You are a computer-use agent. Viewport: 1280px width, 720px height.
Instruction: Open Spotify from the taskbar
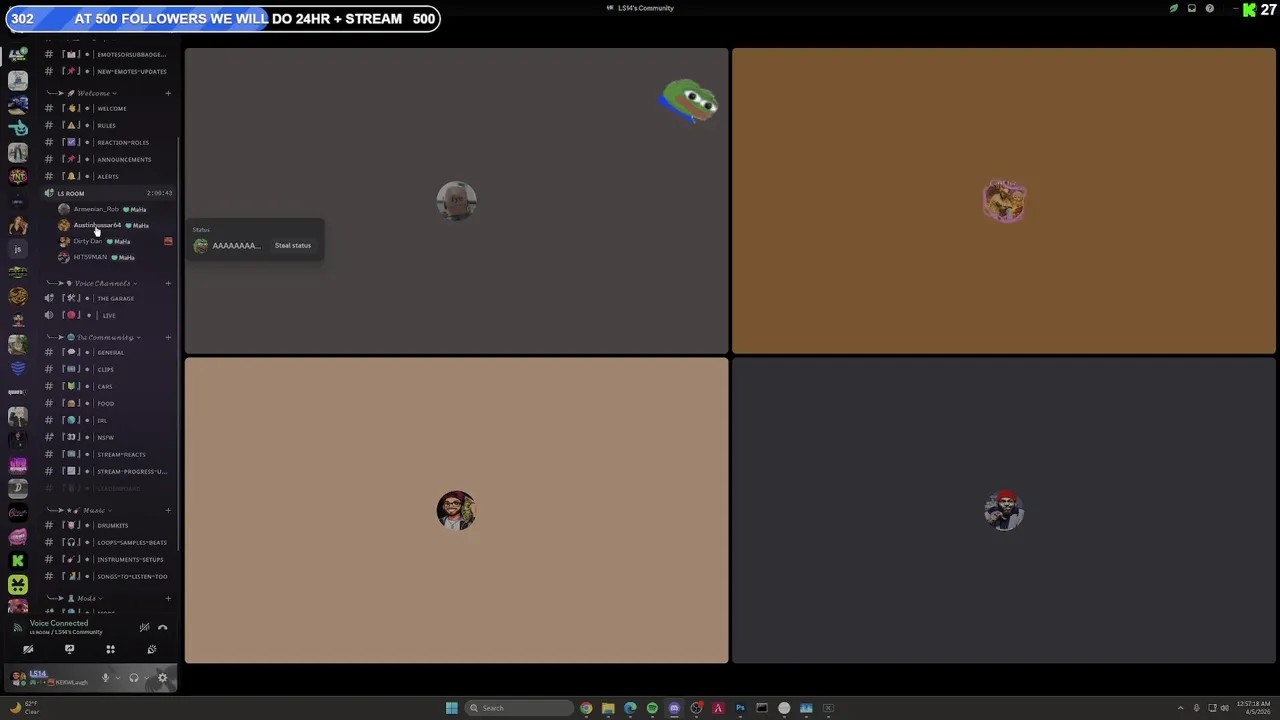tap(652, 708)
